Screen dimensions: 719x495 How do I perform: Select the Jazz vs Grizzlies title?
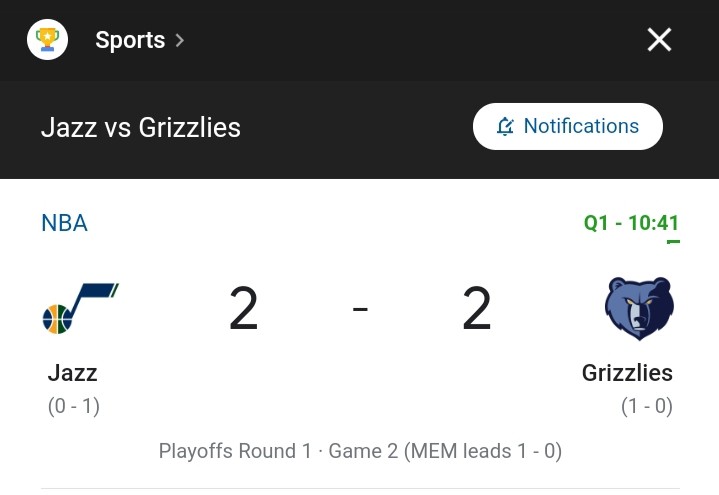(x=141, y=128)
